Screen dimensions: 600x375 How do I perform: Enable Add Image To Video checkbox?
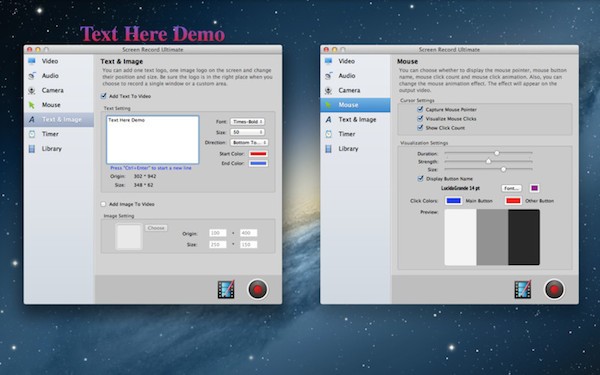coord(103,204)
